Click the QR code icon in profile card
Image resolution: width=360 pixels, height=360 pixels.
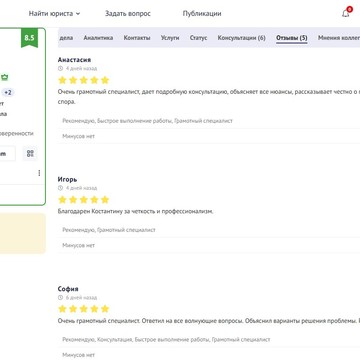(30, 154)
